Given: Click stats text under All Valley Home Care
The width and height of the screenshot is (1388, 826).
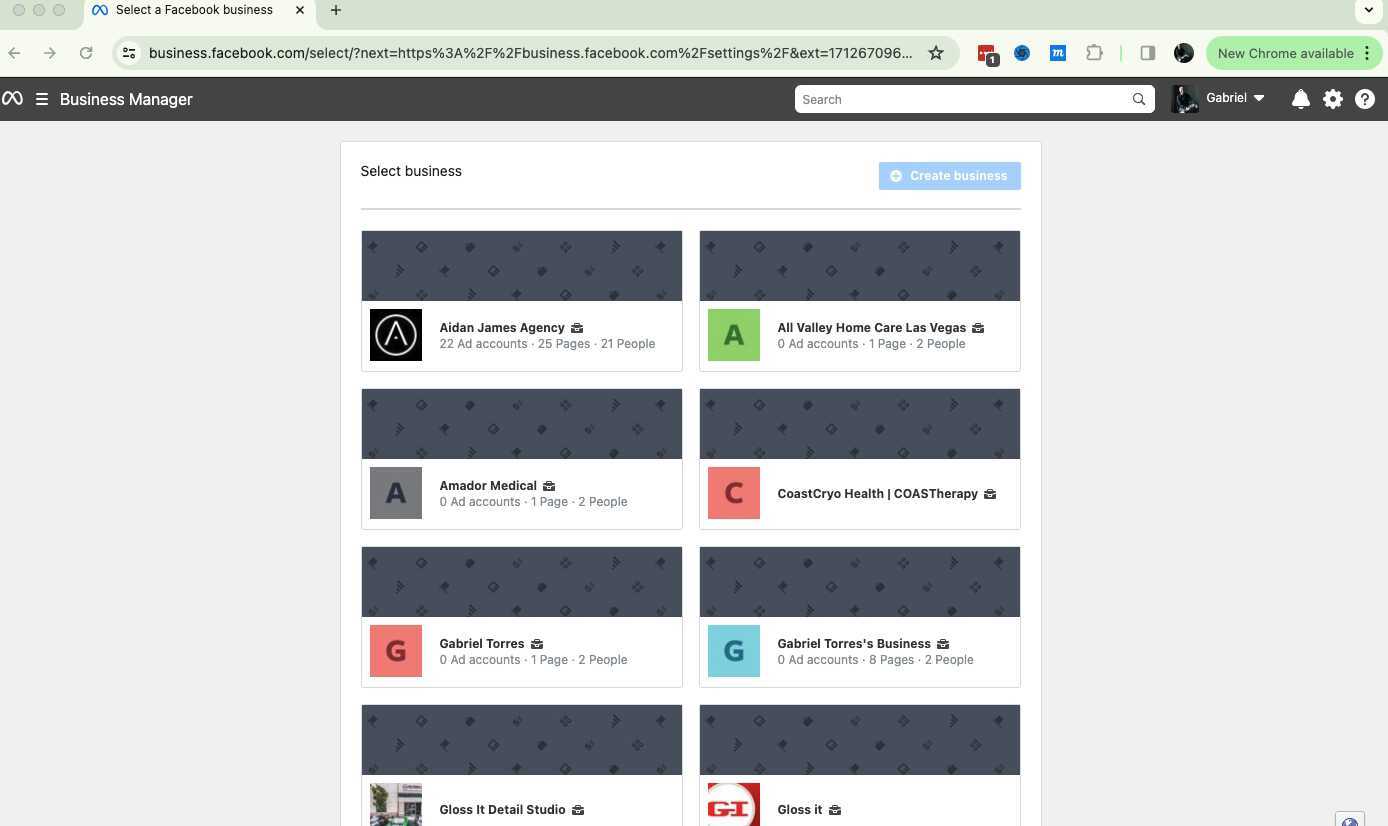Looking at the screenshot, I should point(871,344).
